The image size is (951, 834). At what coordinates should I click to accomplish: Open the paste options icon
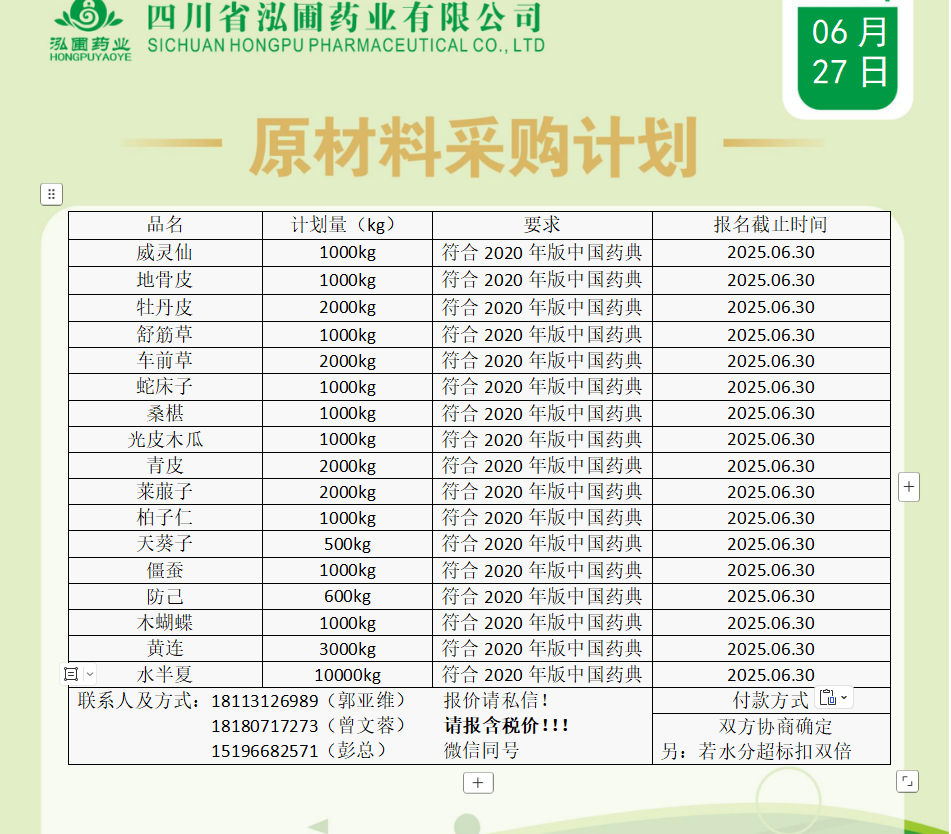point(827,698)
